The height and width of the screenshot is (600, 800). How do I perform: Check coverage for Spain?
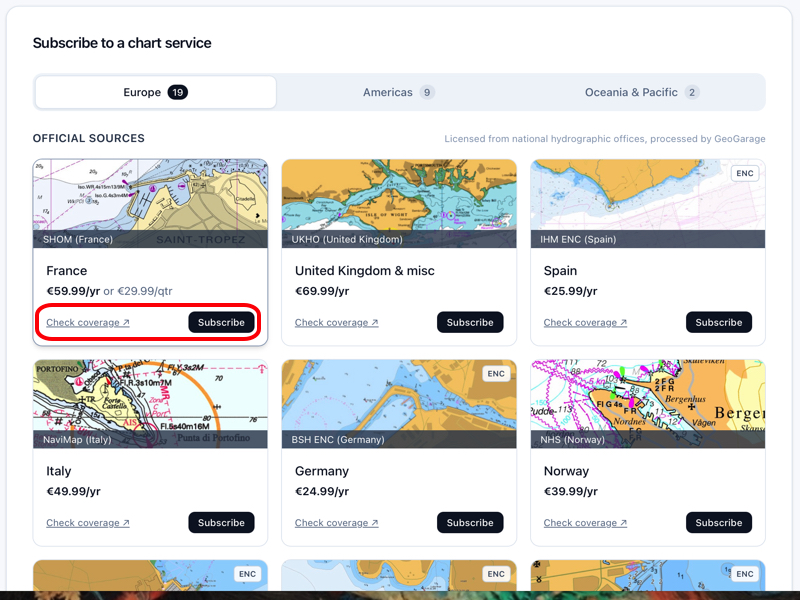tap(585, 322)
